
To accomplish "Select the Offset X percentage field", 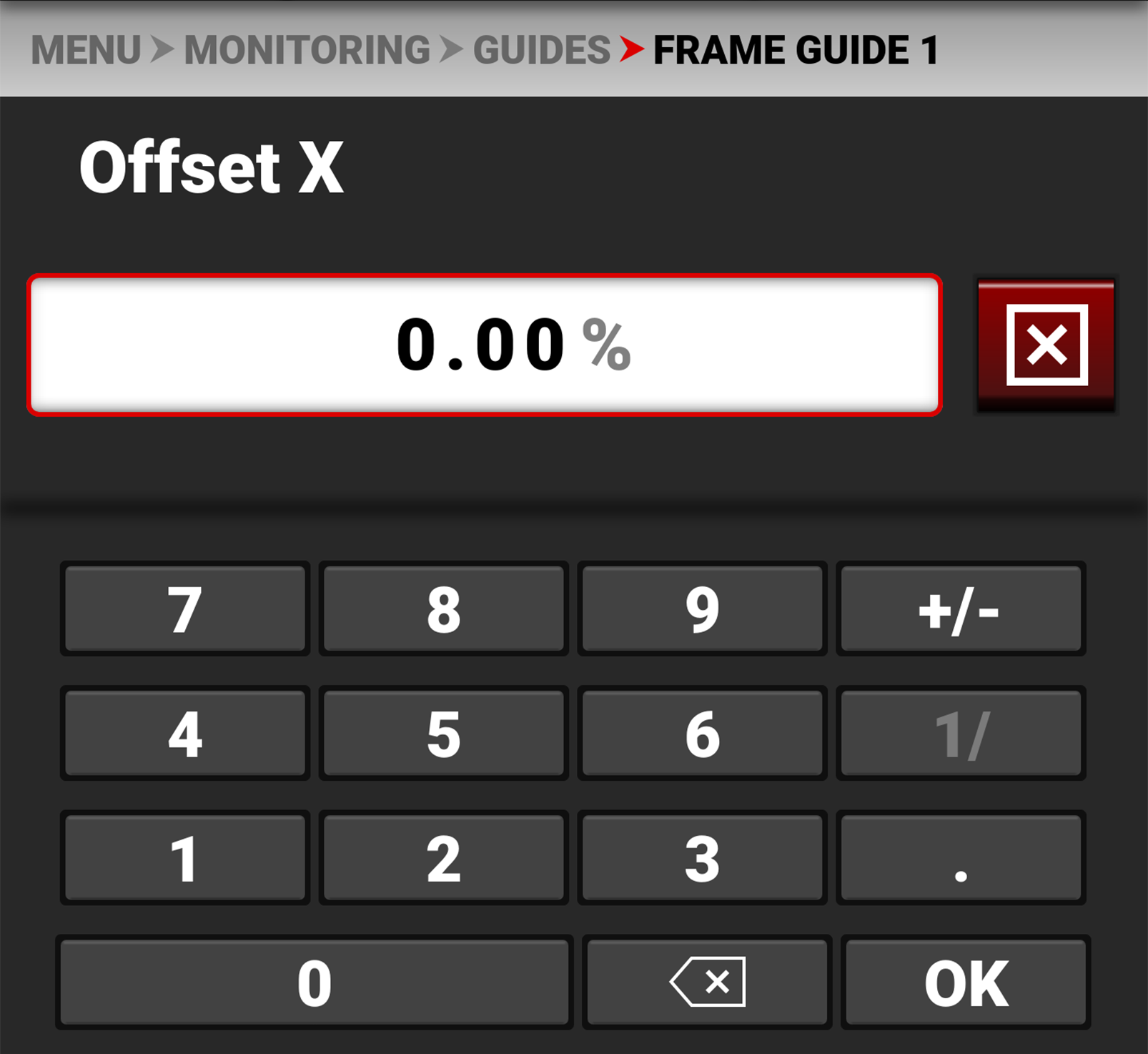I will (x=485, y=345).
